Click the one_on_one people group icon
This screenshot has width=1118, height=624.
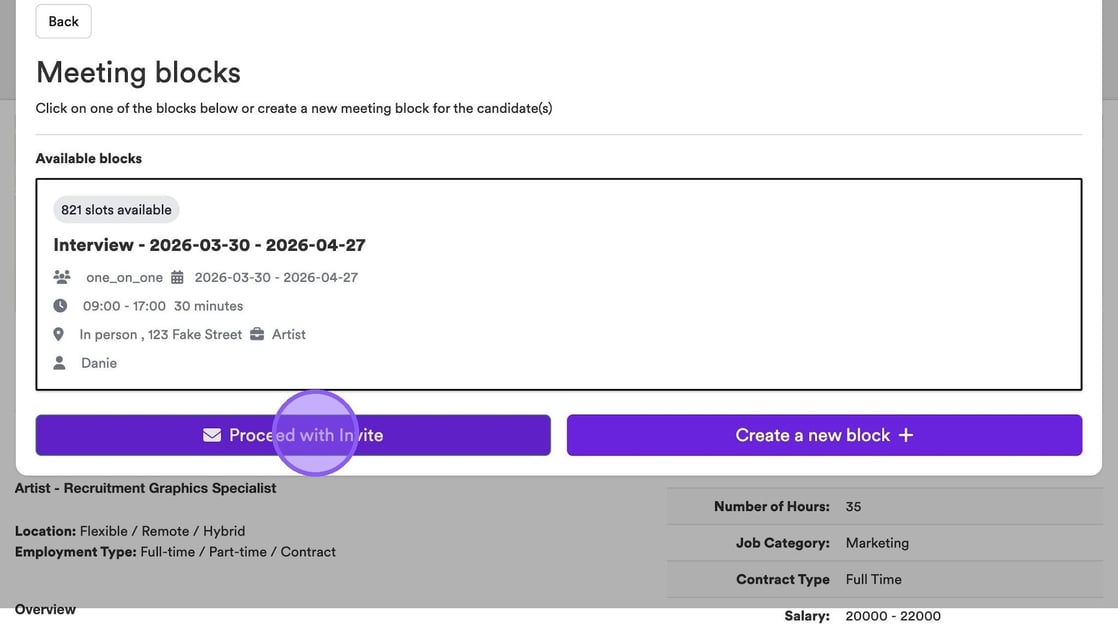[x=62, y=277]
